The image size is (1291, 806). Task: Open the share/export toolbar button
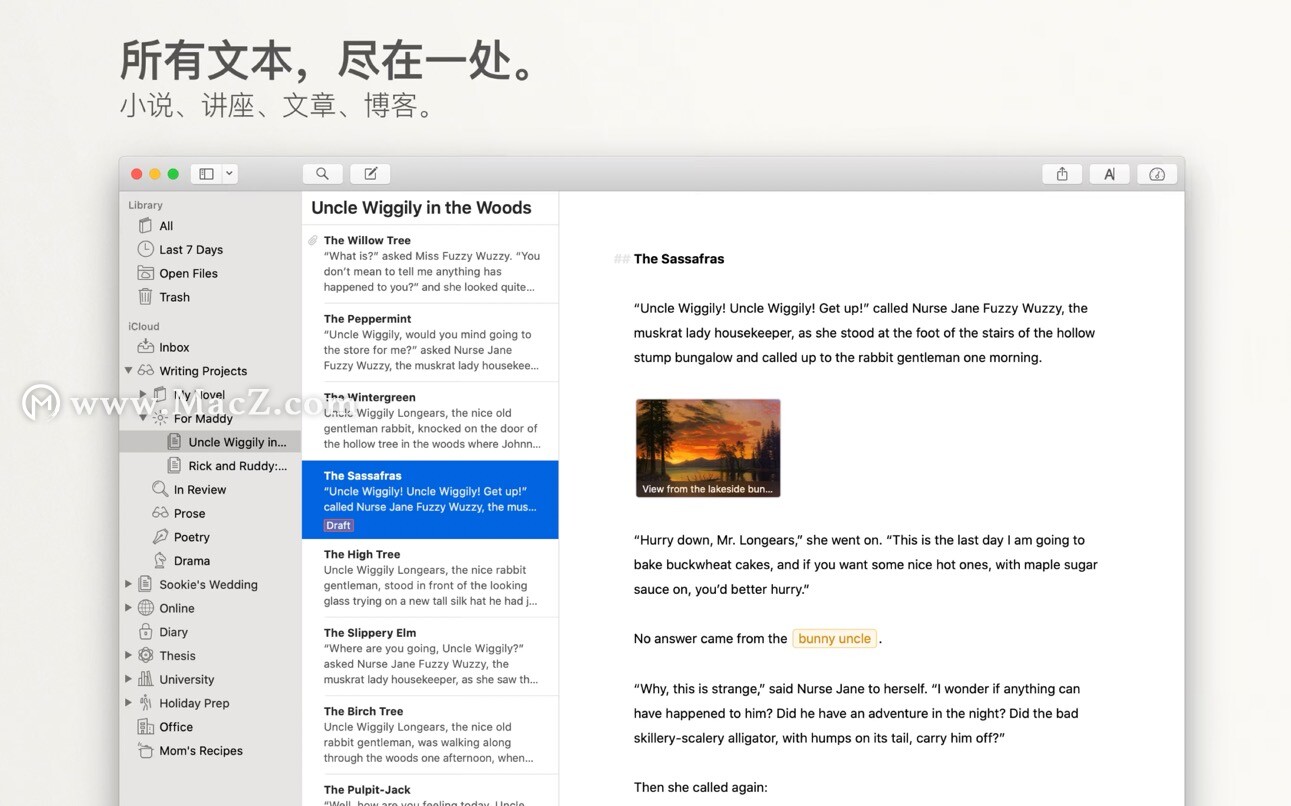(x=1062, y=174)
